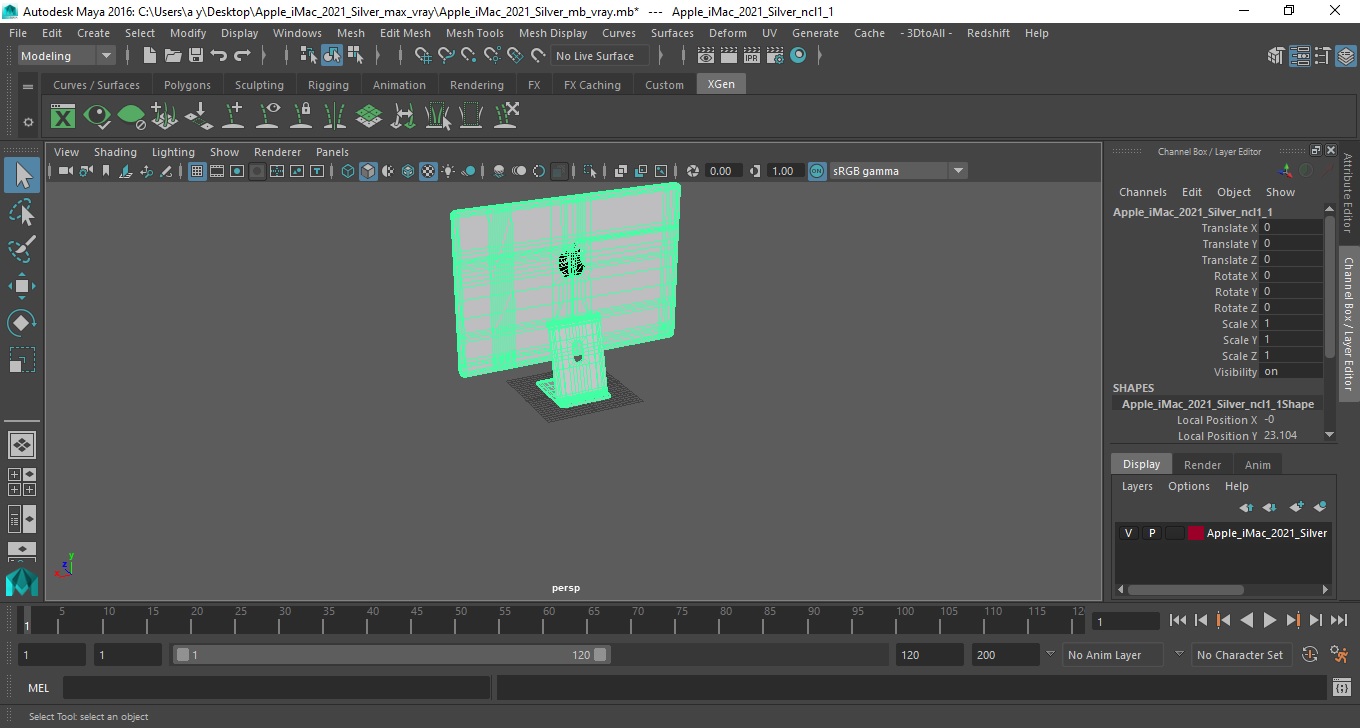Save the scene with floppy icon

coord(196,56)
